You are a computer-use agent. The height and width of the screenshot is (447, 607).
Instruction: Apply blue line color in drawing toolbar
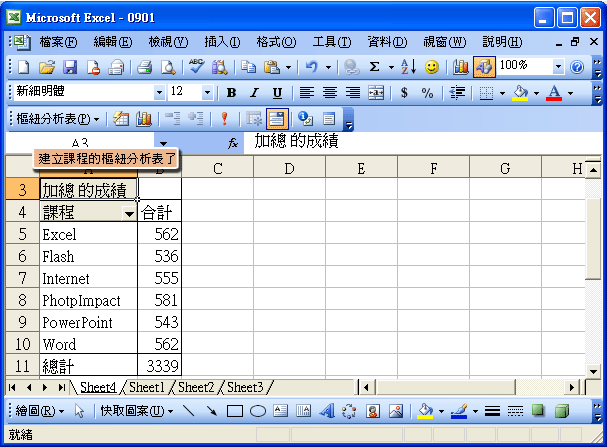coord(459,411)
